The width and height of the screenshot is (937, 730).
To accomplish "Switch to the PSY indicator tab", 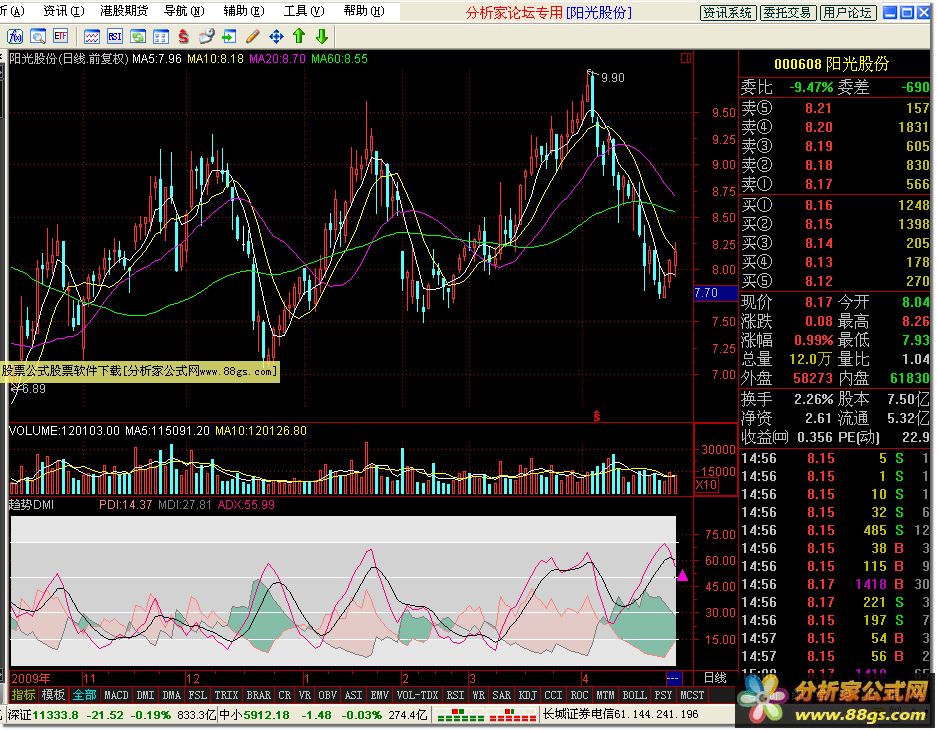I will pos(663,695).
